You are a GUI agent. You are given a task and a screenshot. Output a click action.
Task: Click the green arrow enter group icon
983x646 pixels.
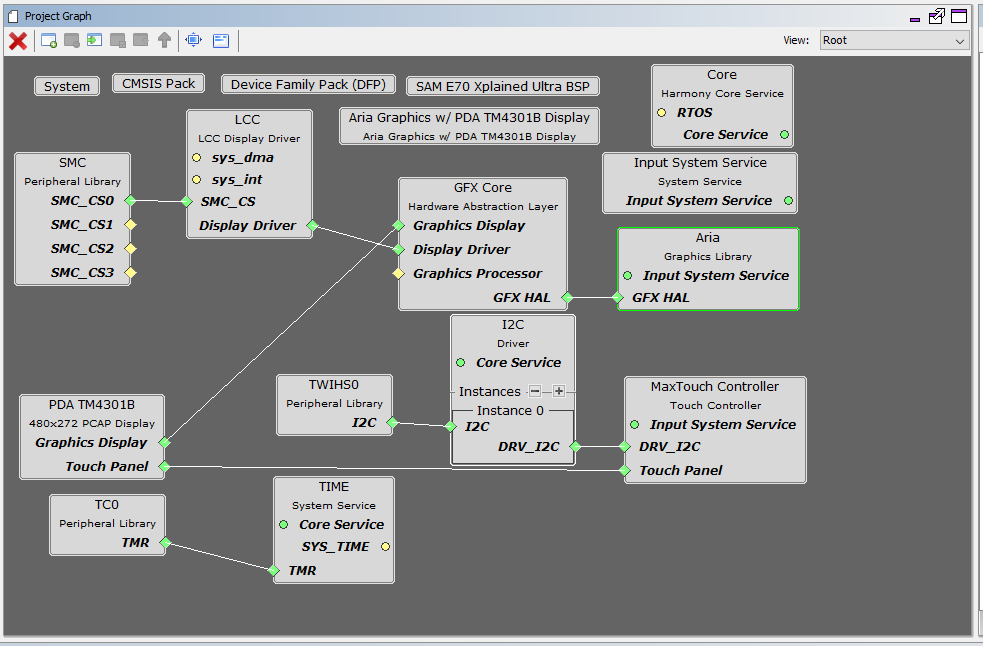(x=94, y=41)
